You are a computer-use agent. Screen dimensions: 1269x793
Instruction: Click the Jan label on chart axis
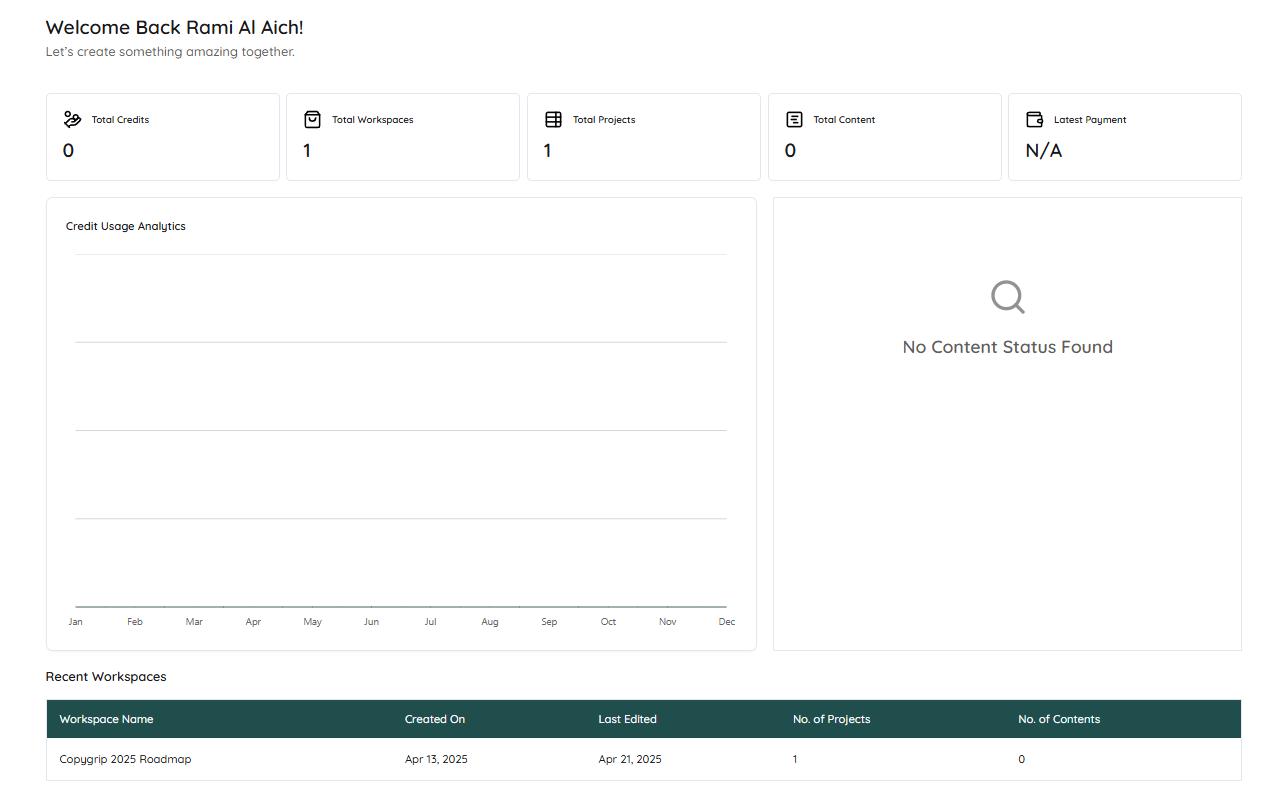(x=75, y=622)
